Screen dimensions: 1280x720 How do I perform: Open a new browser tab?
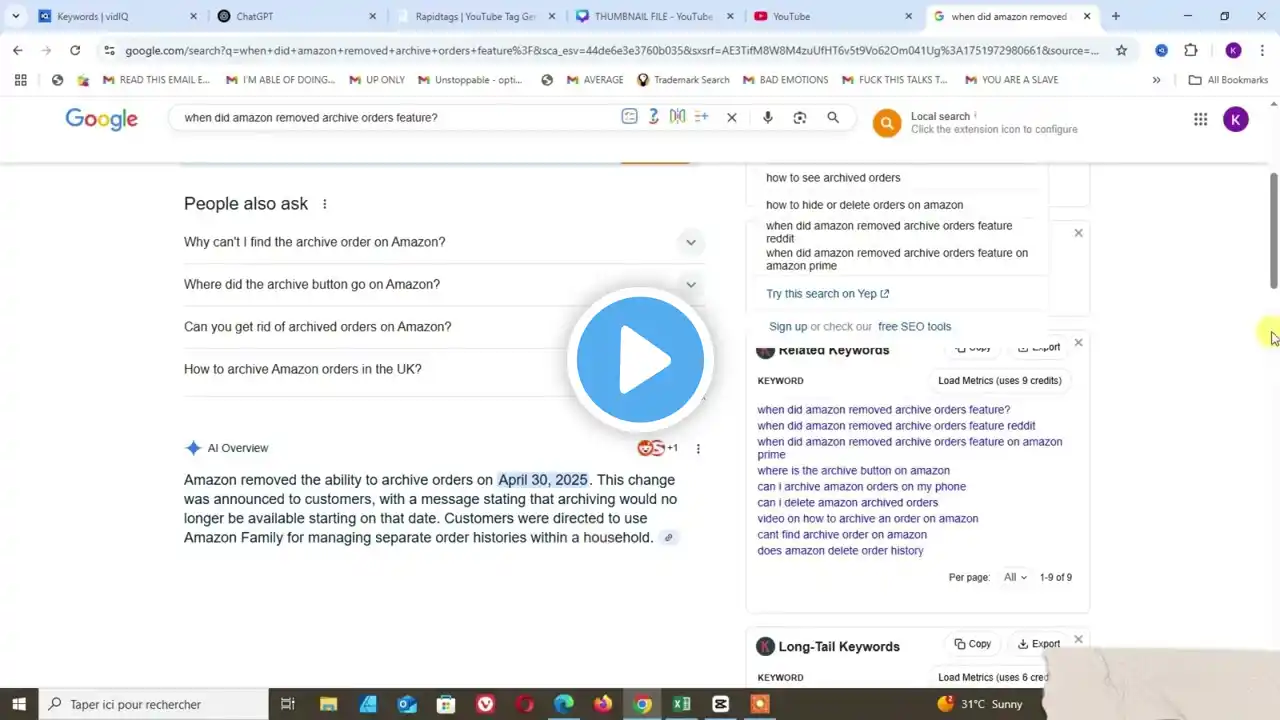click(1116, 16)
